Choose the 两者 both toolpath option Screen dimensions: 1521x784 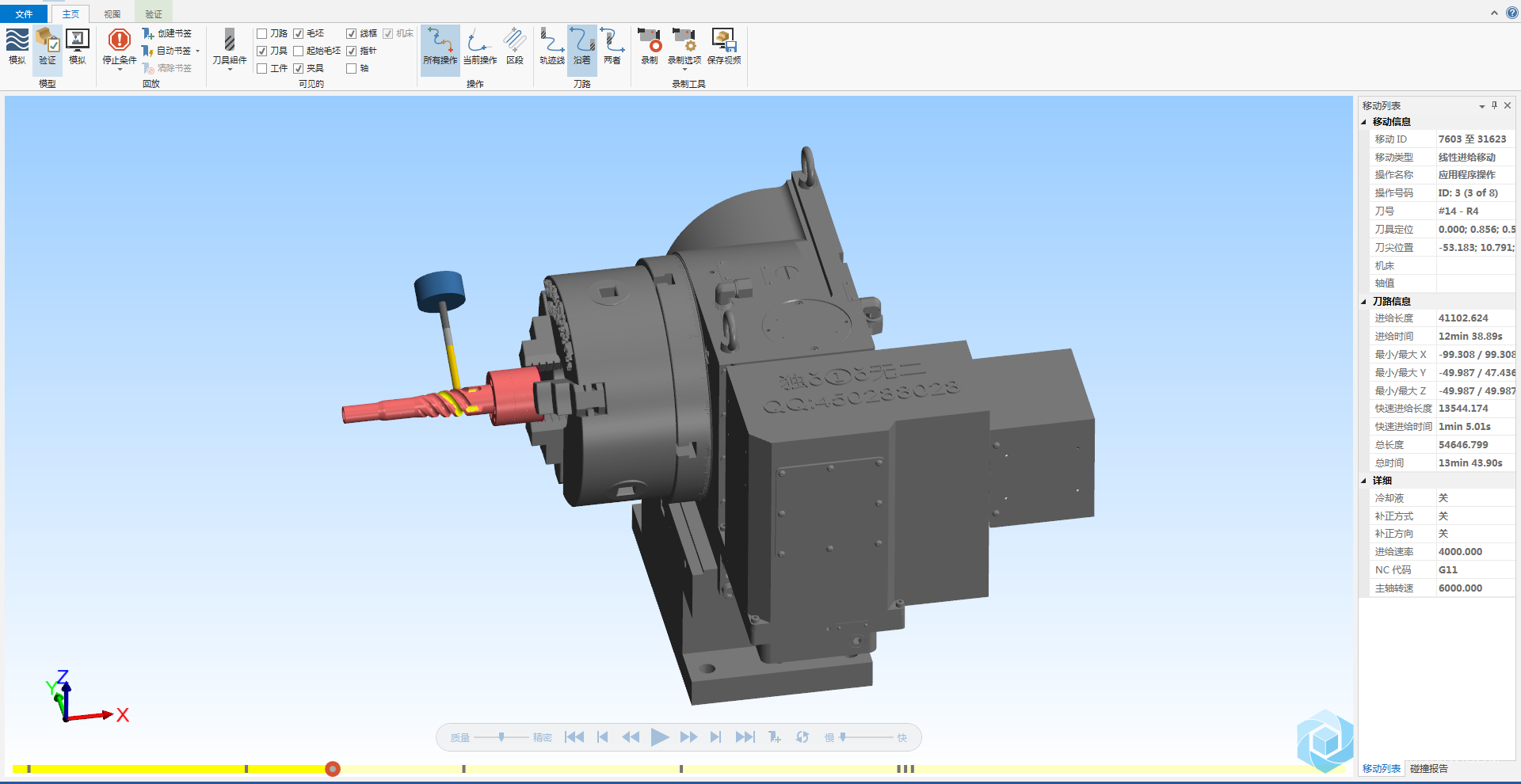612,48
